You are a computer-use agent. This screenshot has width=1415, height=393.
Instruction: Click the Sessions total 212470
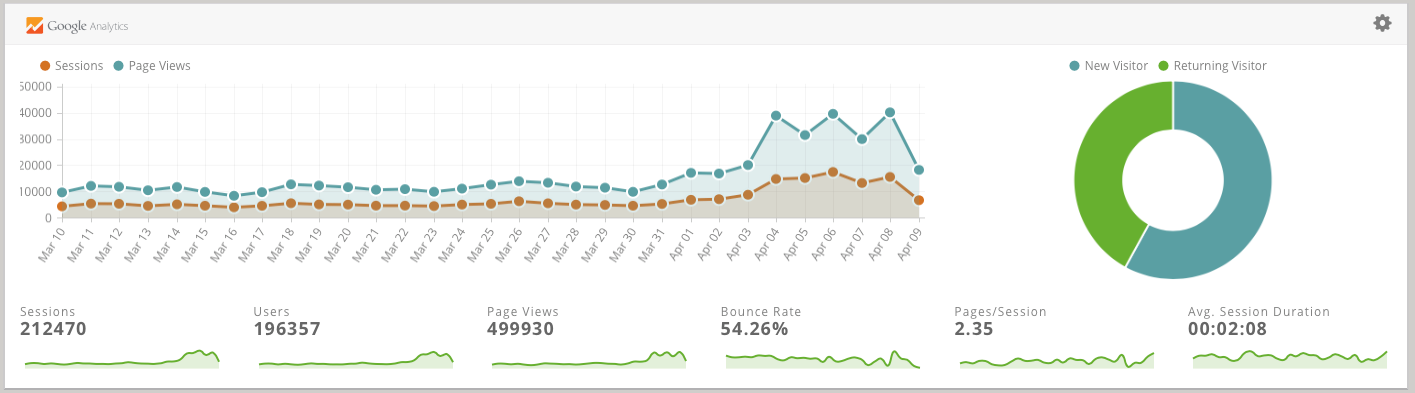click(x=53, y=329)
